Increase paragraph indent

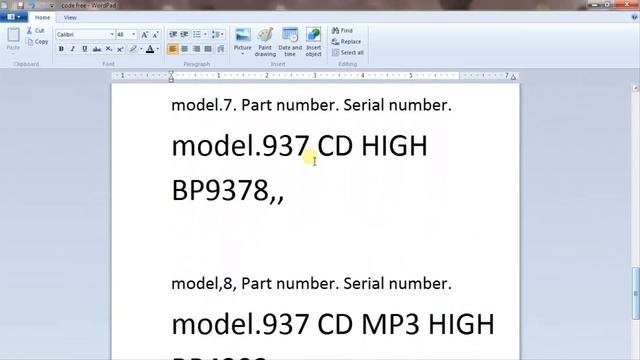tap(184, 35)
